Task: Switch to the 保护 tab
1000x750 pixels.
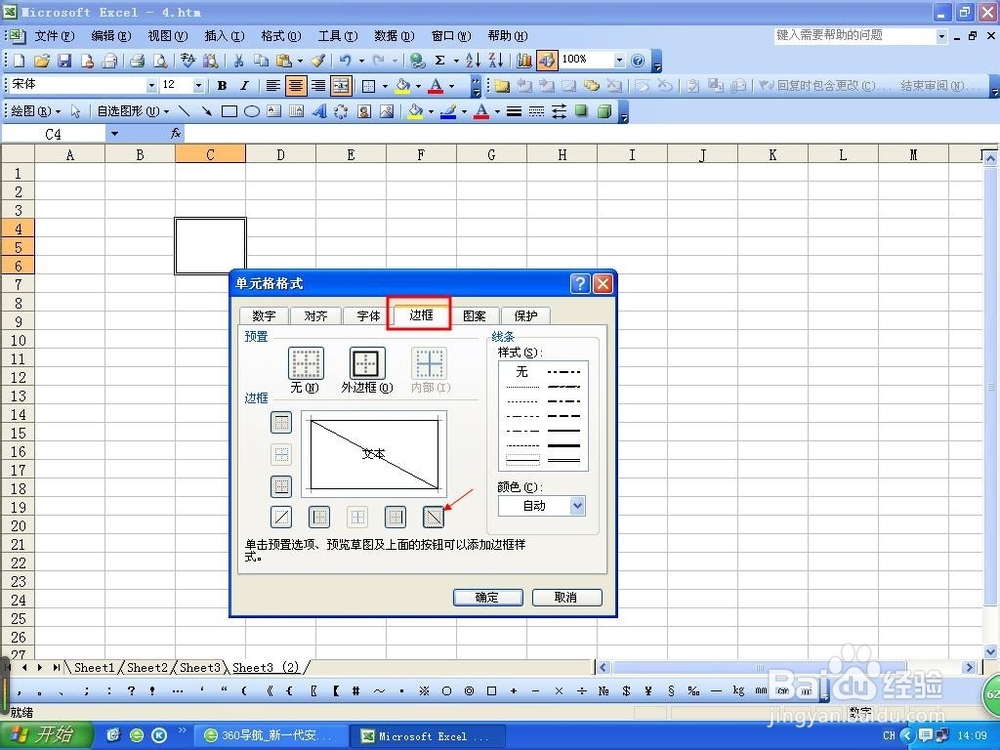Action: pos(526,316)
